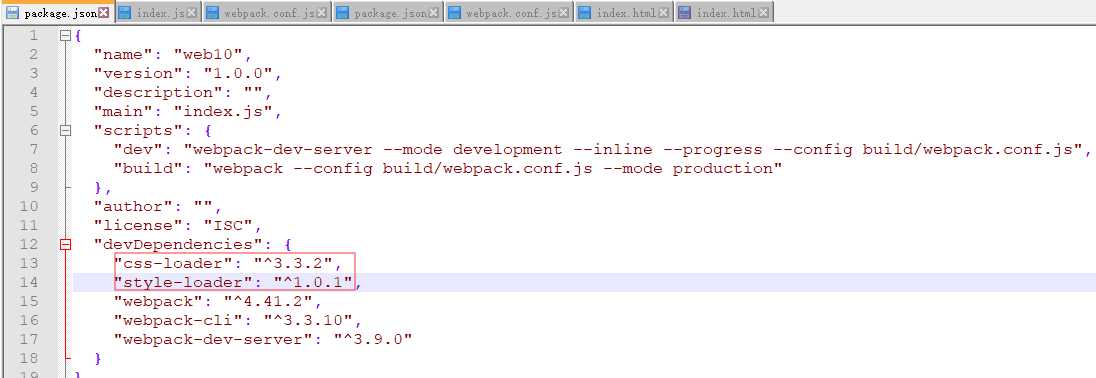Click the "author": "" line
This screenshot has width=1096, height=378.
pos(158,206)
